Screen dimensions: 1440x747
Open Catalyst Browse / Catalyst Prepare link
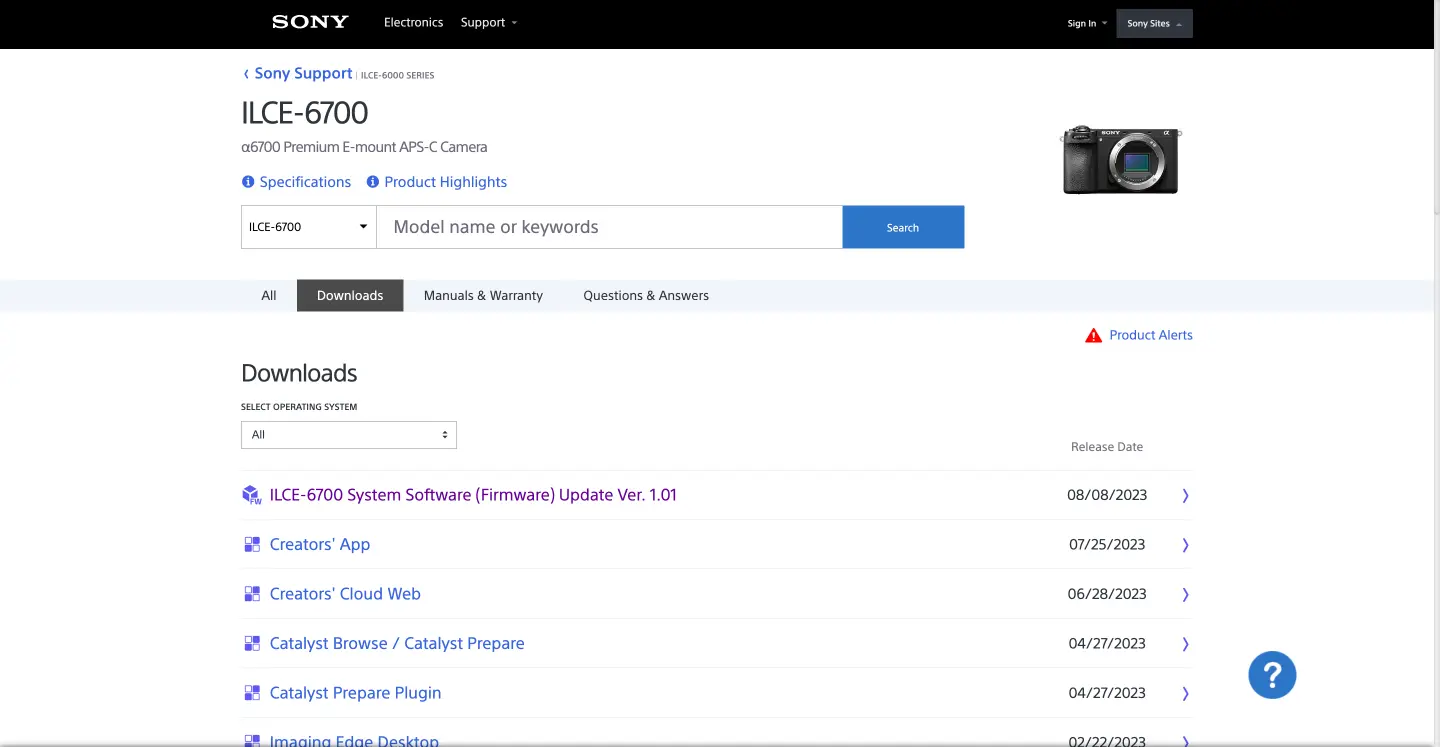(x=397, y=644)
